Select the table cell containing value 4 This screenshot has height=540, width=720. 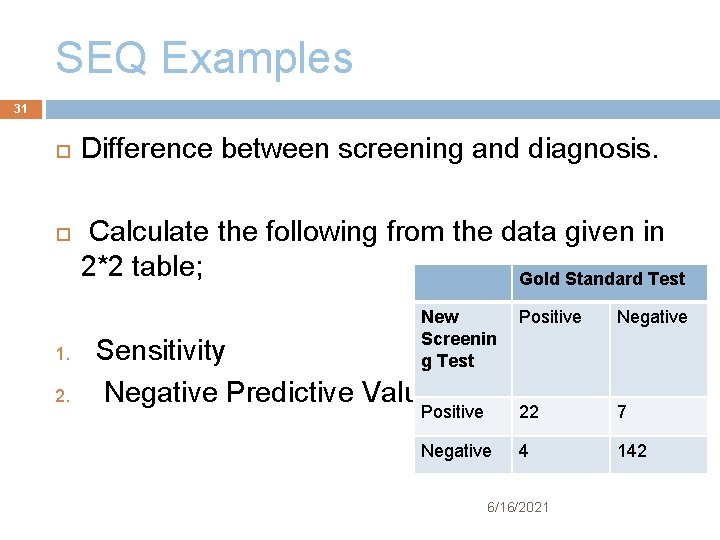(x=524, y=451)
